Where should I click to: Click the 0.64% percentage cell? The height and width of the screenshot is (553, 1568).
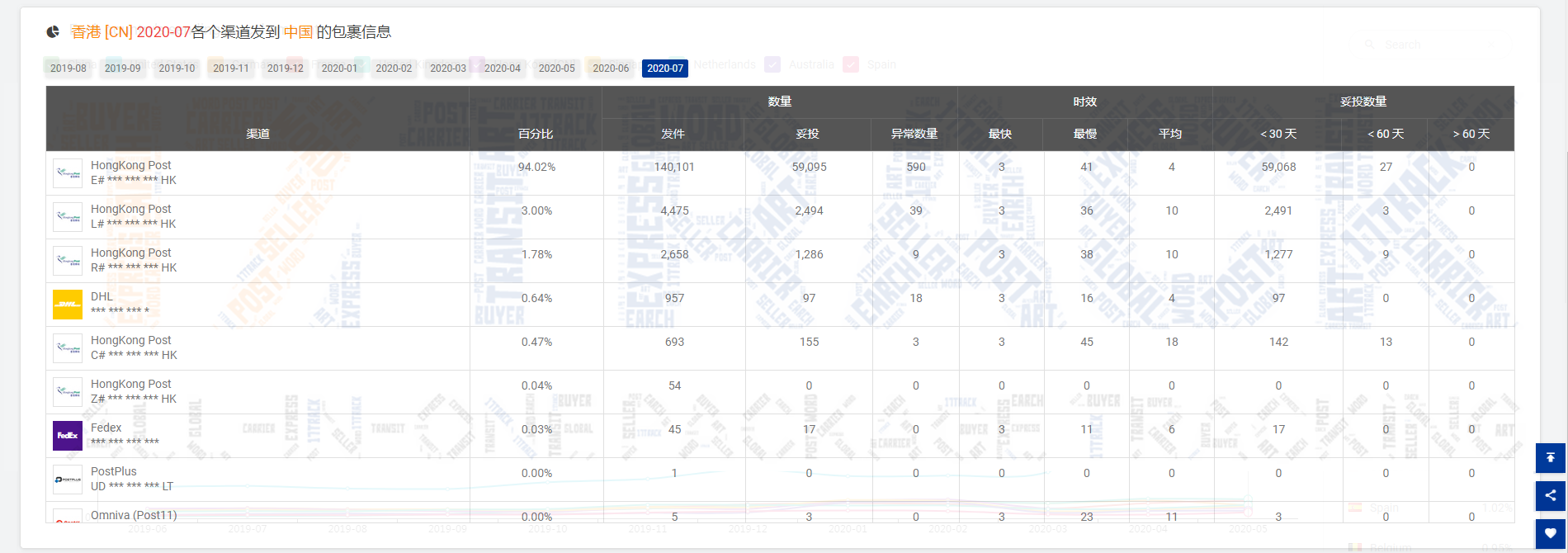536,298
